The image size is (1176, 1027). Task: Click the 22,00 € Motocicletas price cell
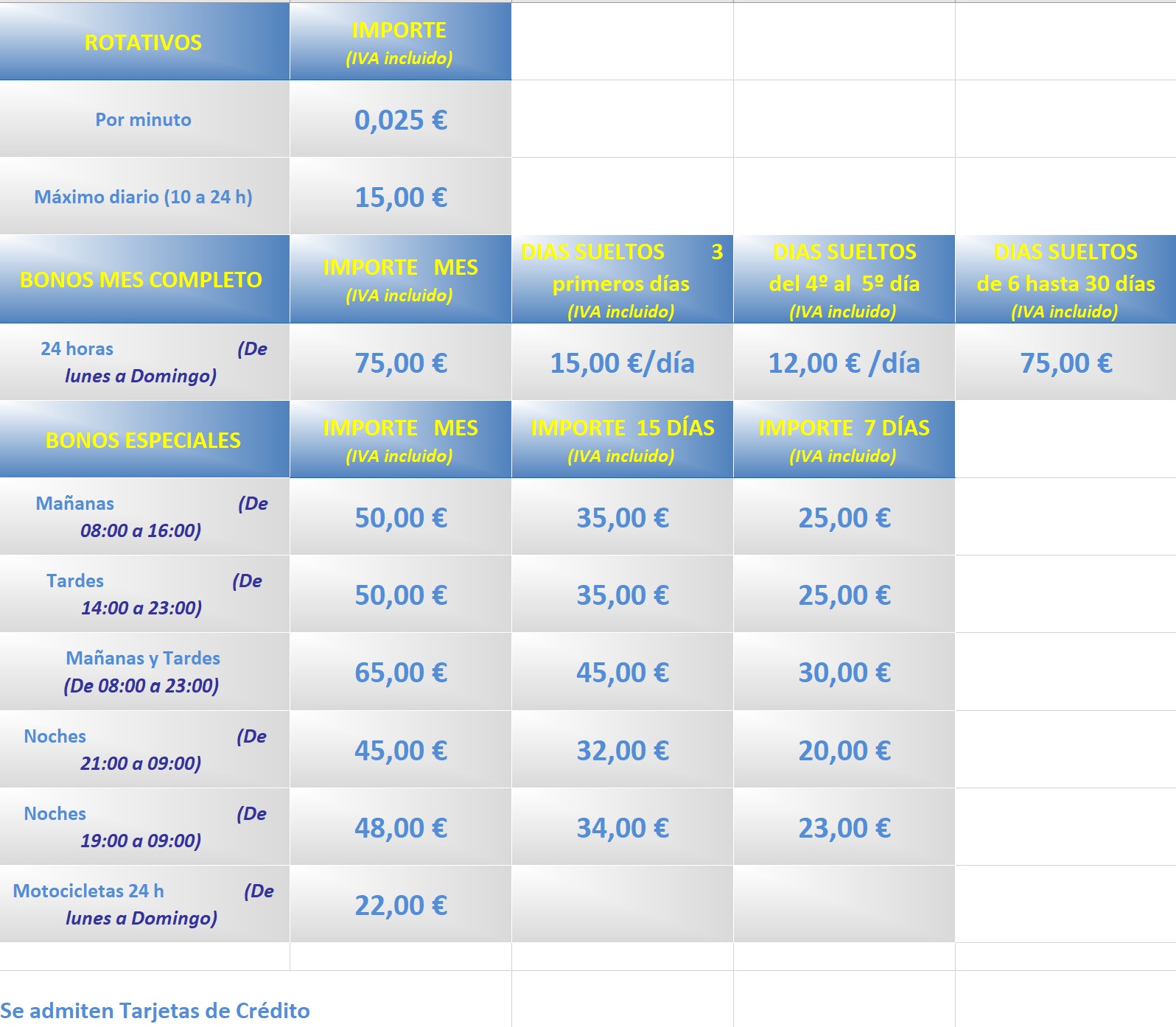[400, 905]
